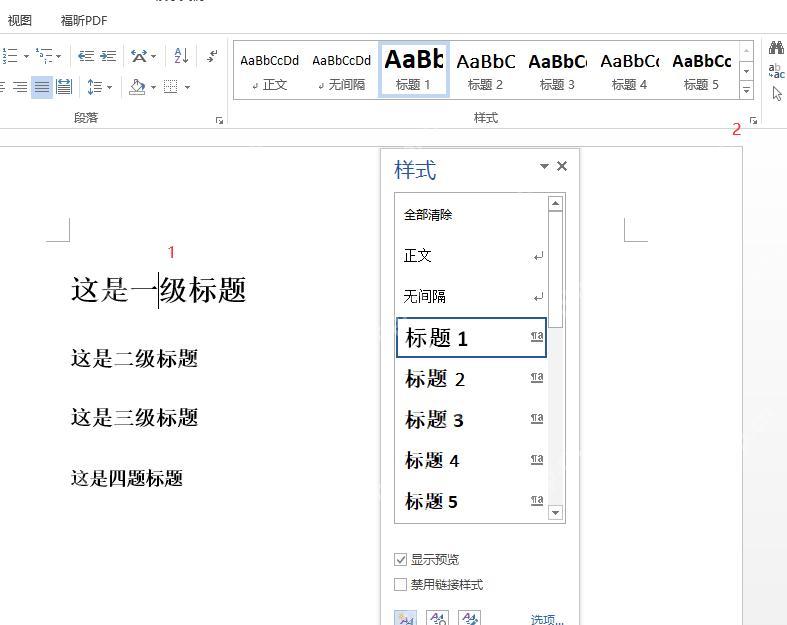Click the styles list scroll-down arrow
Screen dimensions: 787x625
point(555,513)
